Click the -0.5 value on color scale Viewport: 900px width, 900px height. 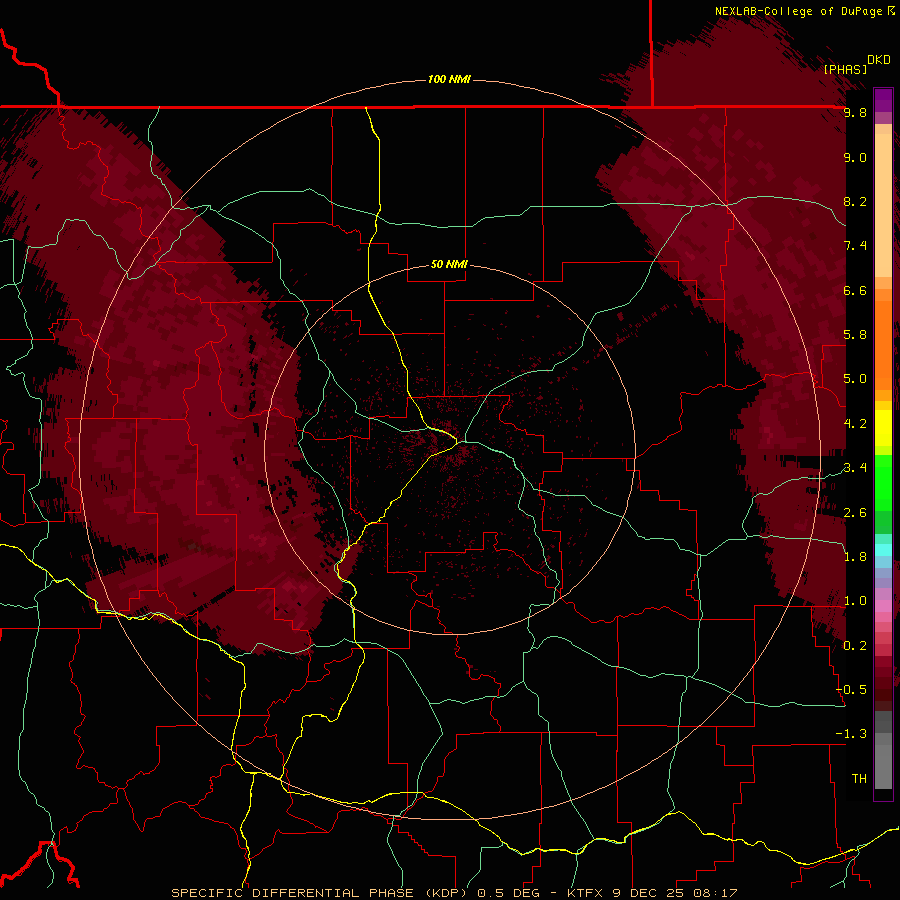click(x=851, y=690)
